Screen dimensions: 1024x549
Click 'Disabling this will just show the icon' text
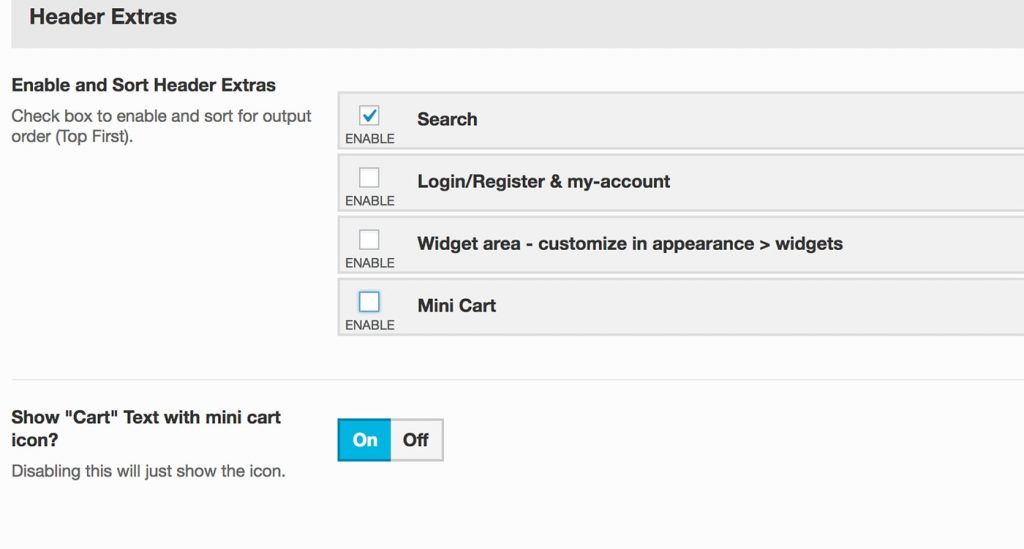(x=148, y=471)
